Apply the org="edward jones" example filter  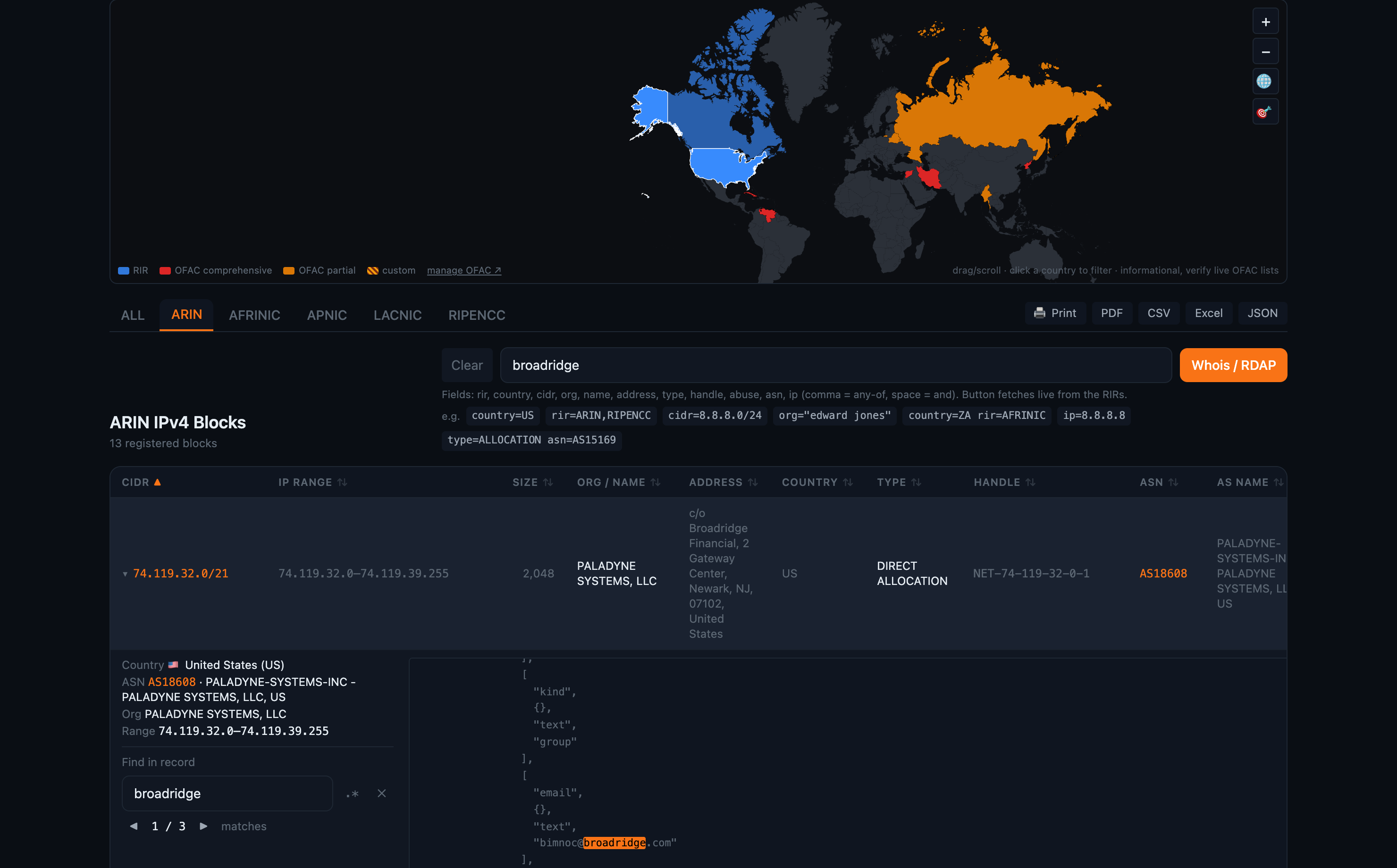834,416
